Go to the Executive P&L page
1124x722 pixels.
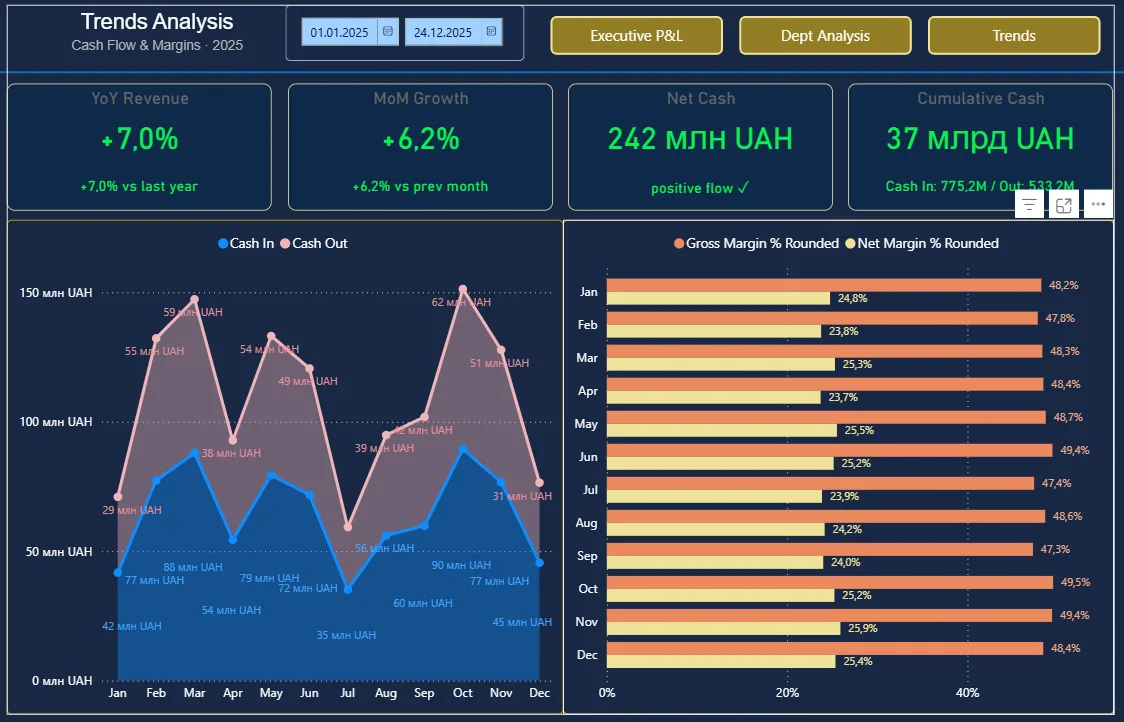tap(637, 36)
